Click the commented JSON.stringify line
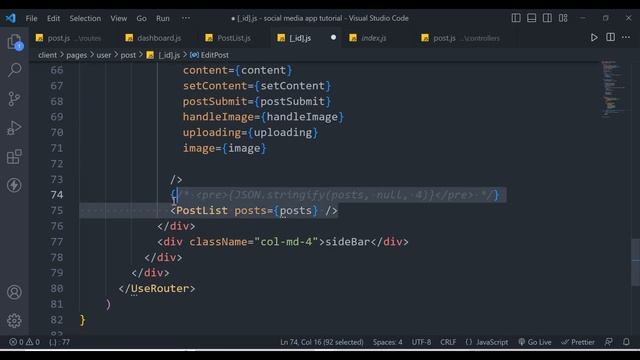The image size is (640, 360). 335,195
